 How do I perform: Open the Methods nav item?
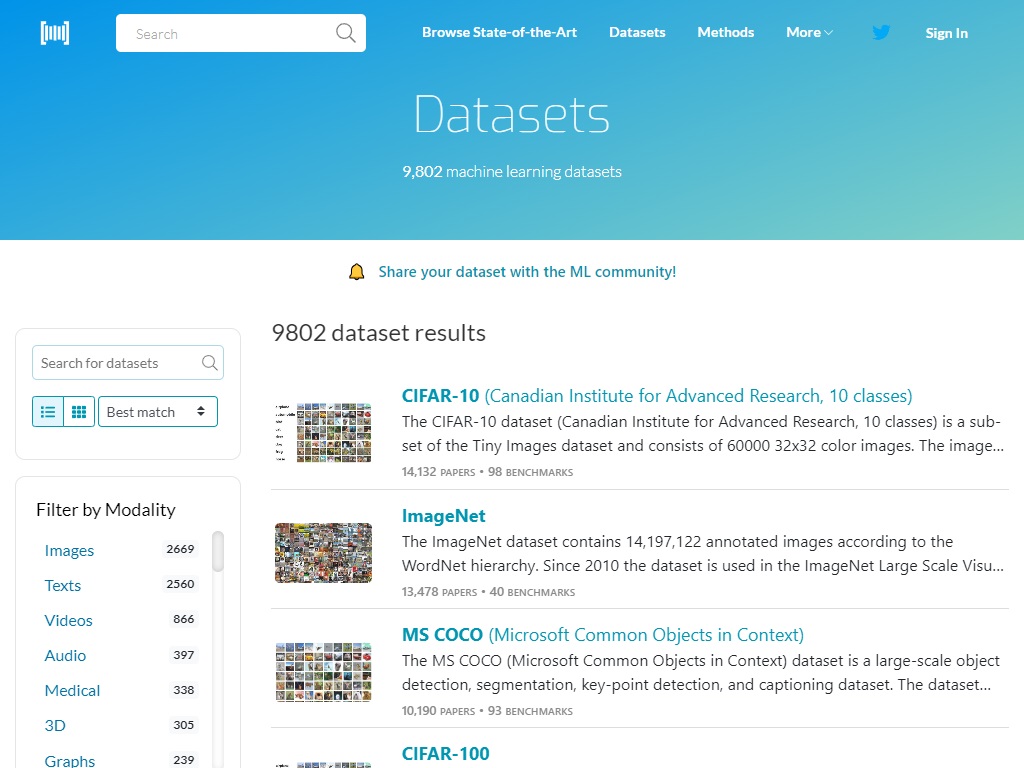pos(726,32)
